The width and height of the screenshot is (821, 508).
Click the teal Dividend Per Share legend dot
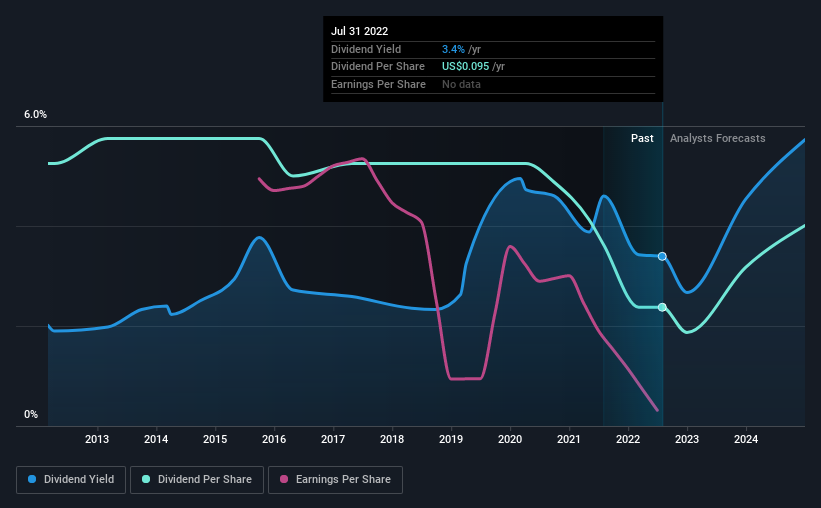point(146,479)
